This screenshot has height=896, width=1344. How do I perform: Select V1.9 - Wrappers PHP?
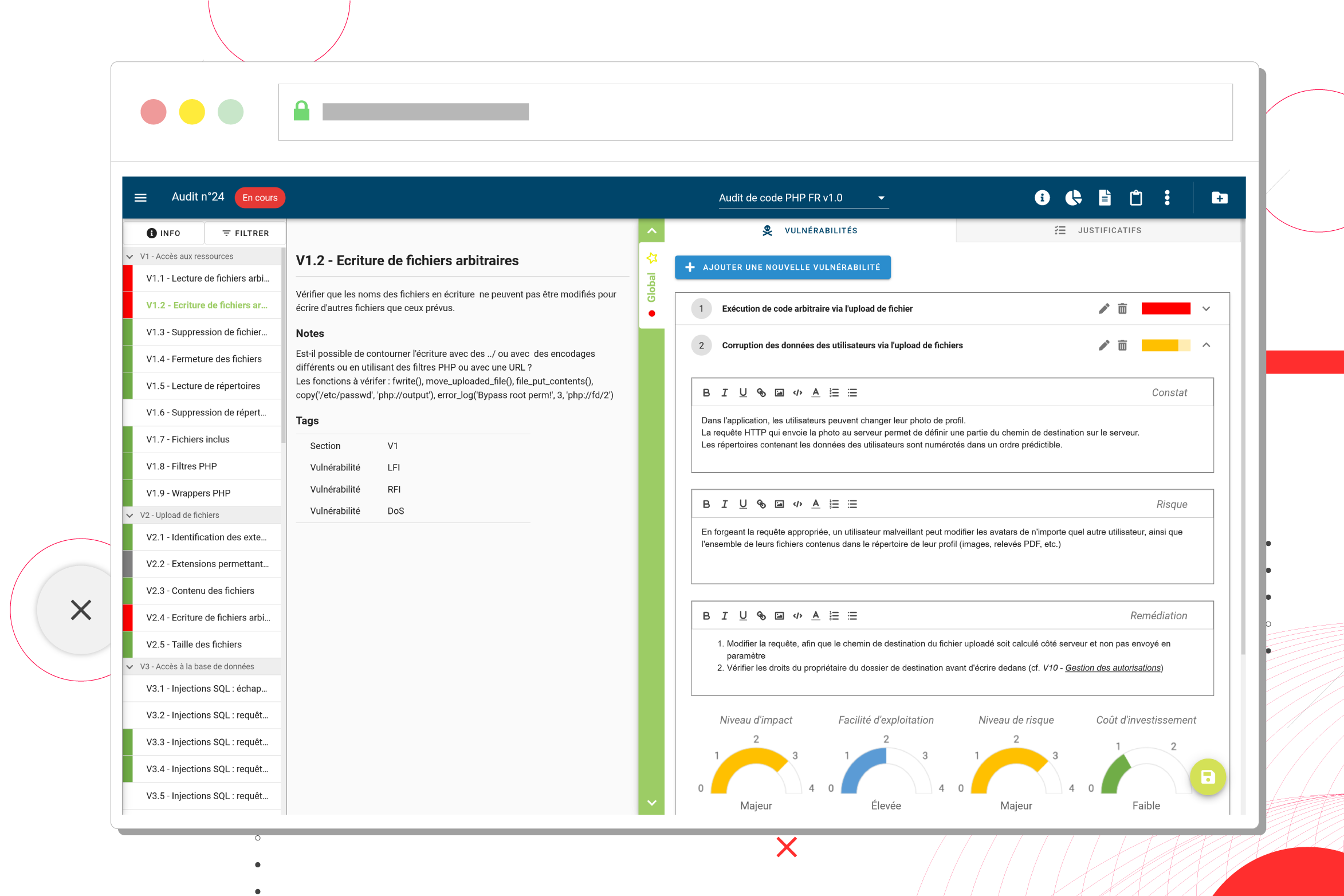click(x=202, y=493)
